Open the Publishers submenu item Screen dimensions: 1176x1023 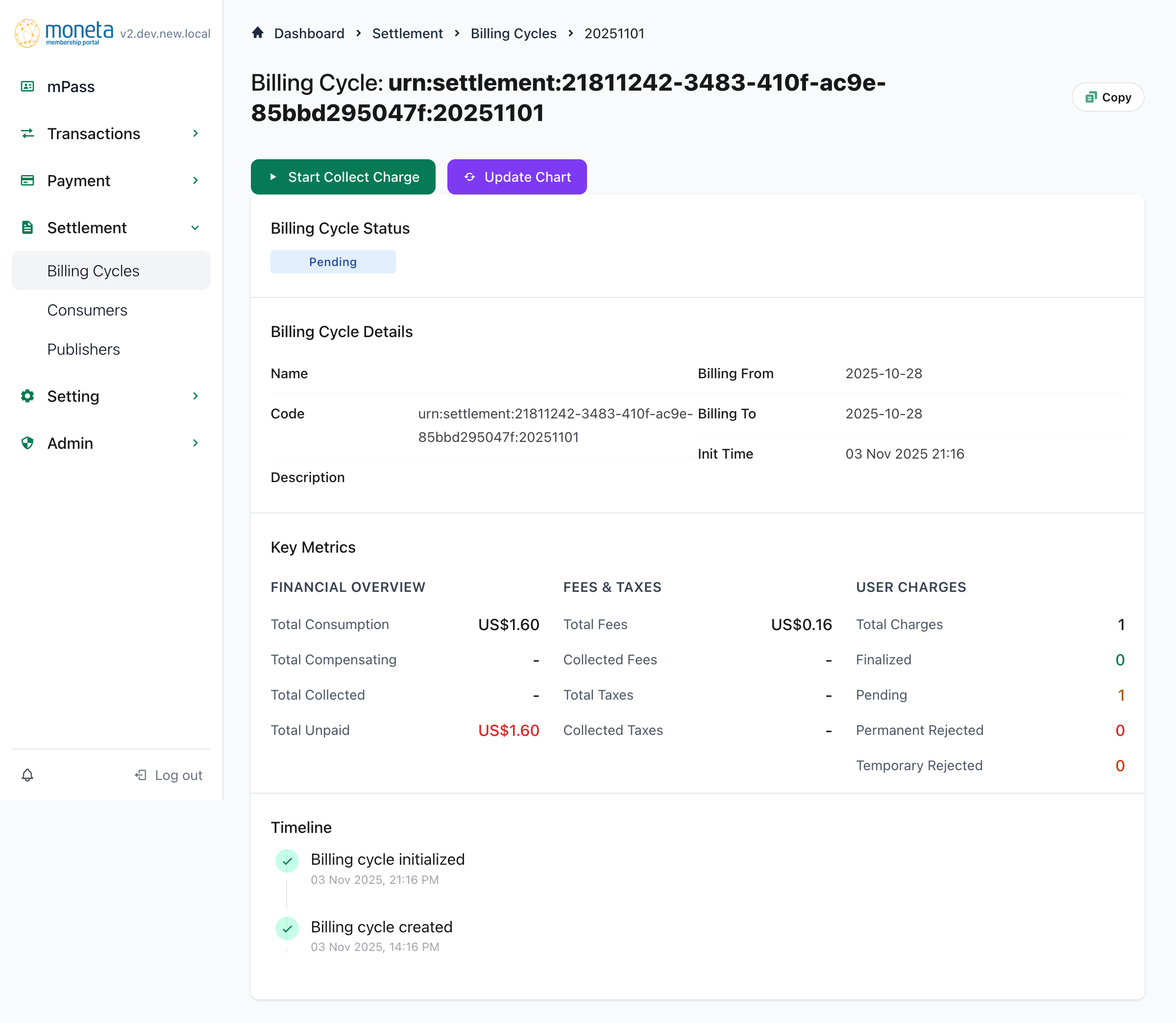point(83,349)
